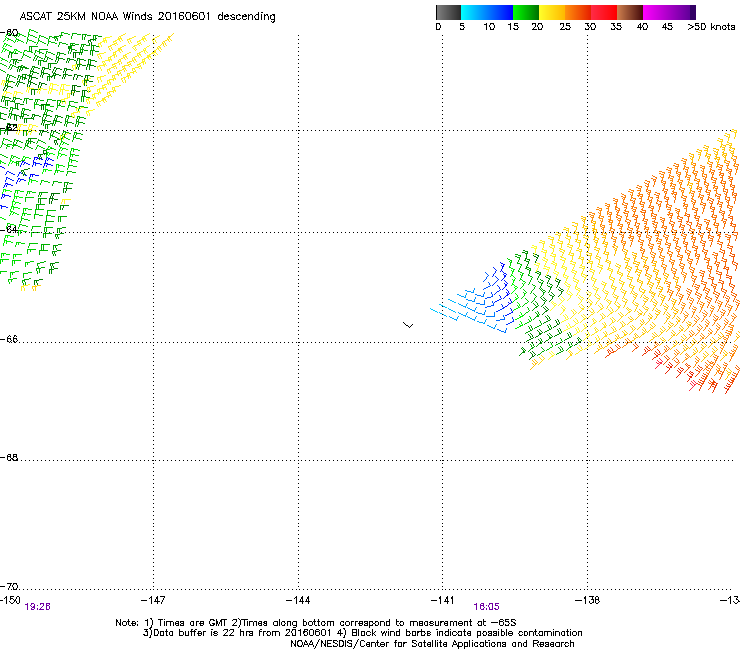Click the legend label '35'
This screenshot has width=740, height=650.
coord(616,27)
